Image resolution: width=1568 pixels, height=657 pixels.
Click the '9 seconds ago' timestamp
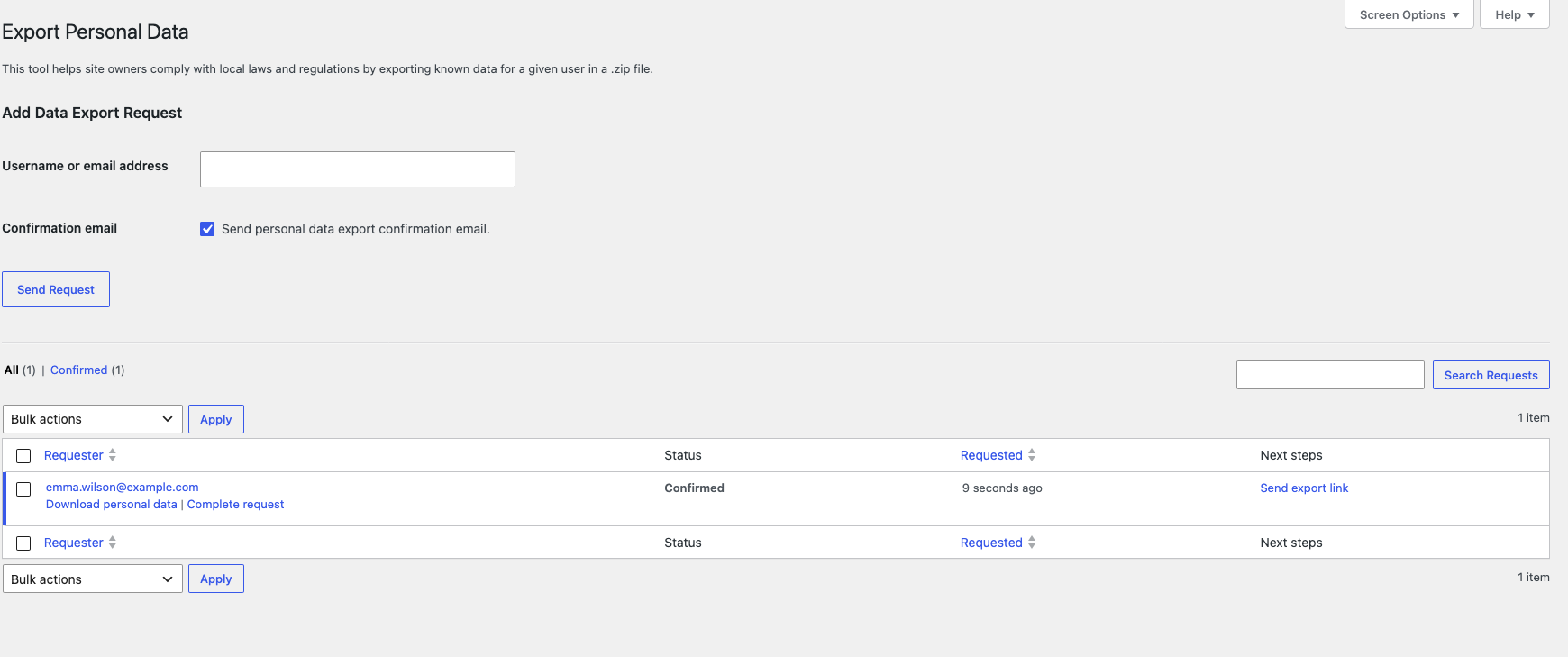pos(1002,488)
